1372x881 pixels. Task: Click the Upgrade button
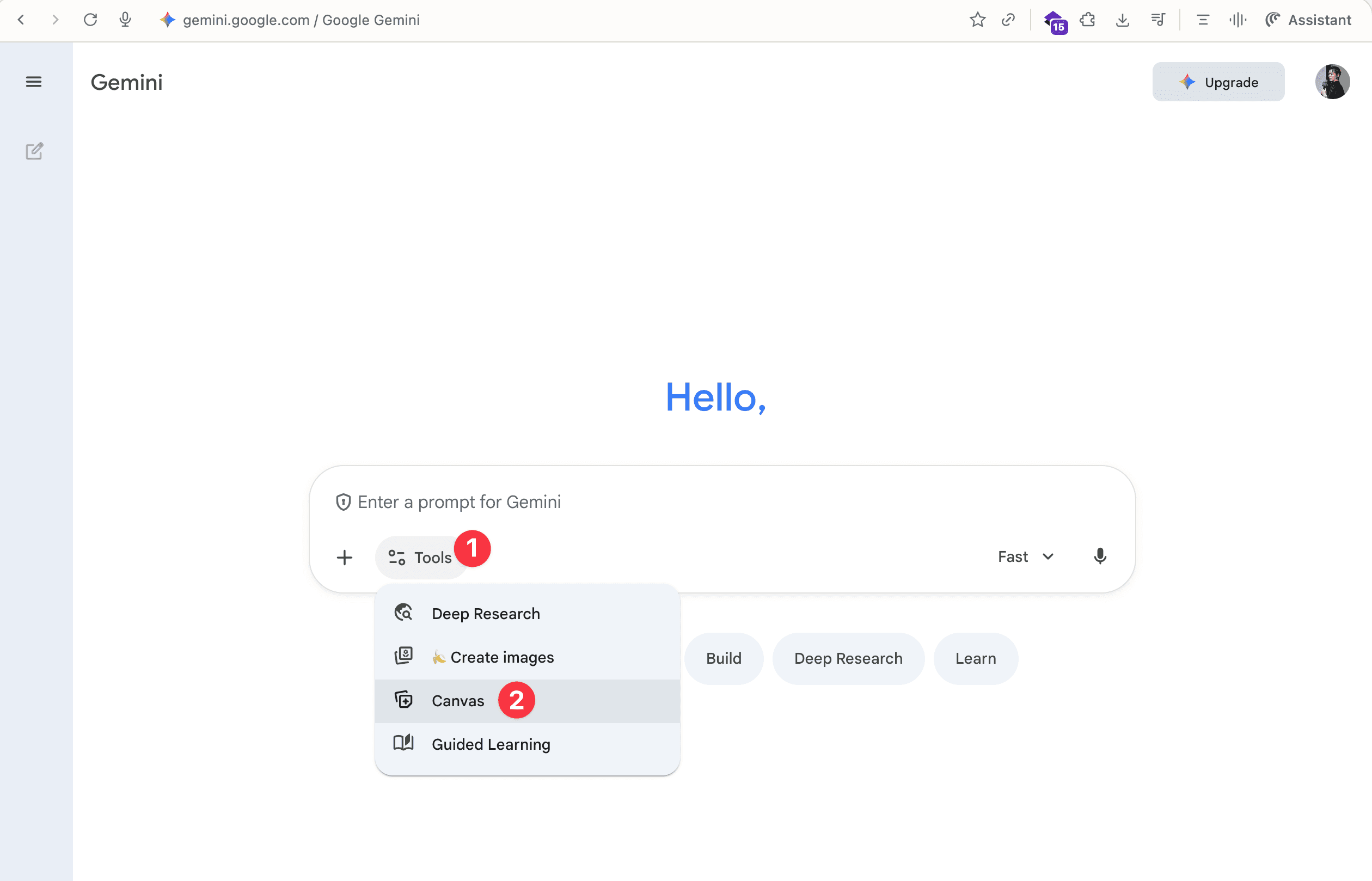[x=1218, y=82]
